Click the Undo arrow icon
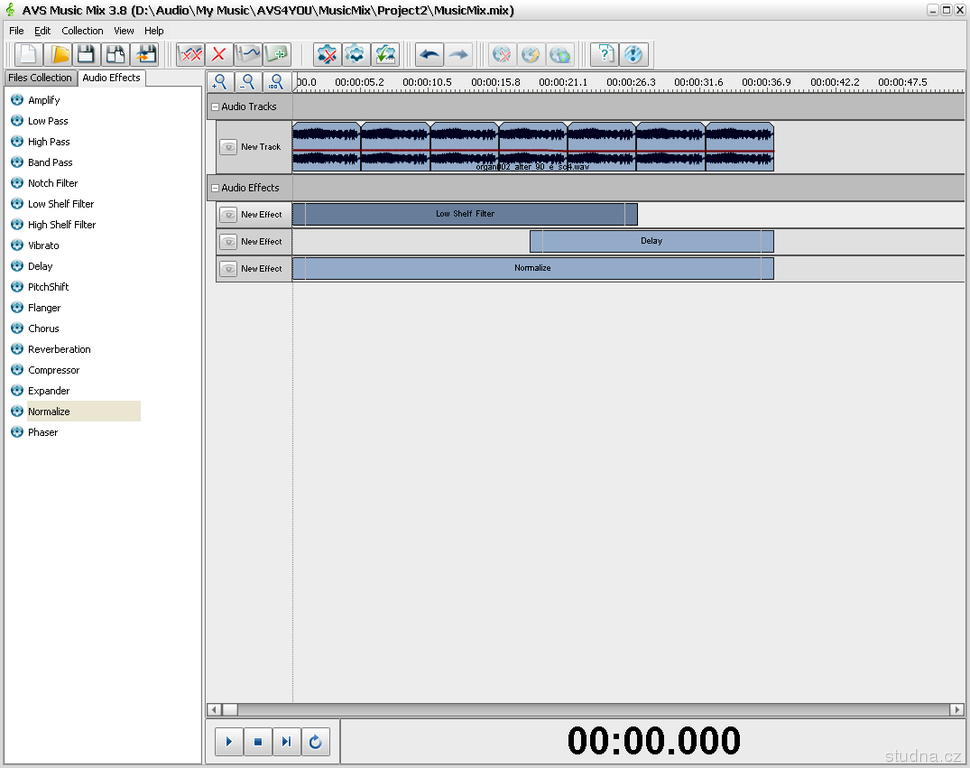The height and width of the screenshot is (768, 970). click(429, 54)
